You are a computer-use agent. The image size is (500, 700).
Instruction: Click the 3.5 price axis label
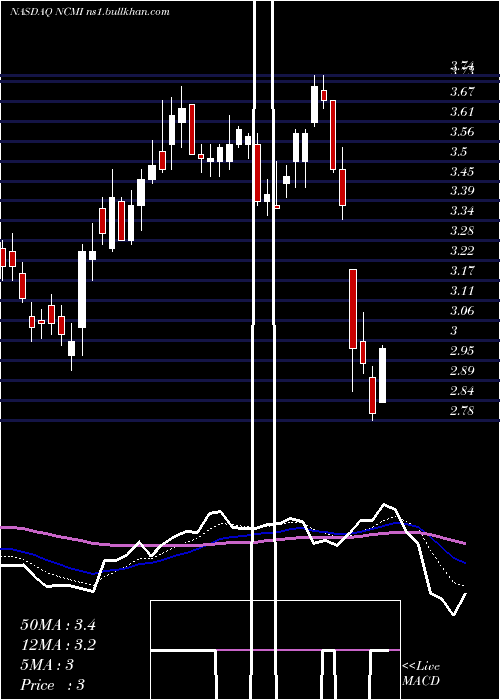click(x=458, y=152)
